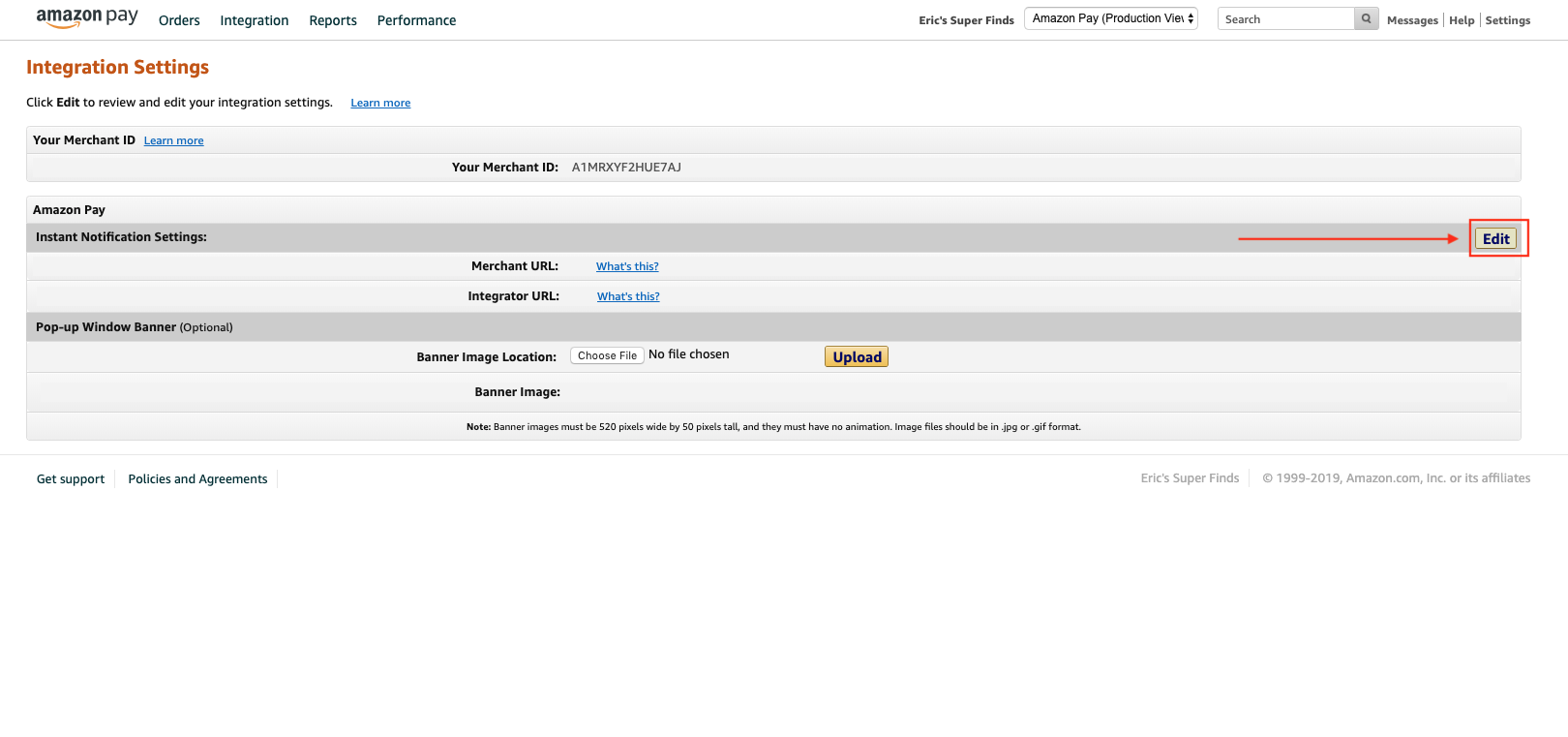Open Get support link in footer
This screenshot has width=1568, height=737.
[x=71, y=478]
